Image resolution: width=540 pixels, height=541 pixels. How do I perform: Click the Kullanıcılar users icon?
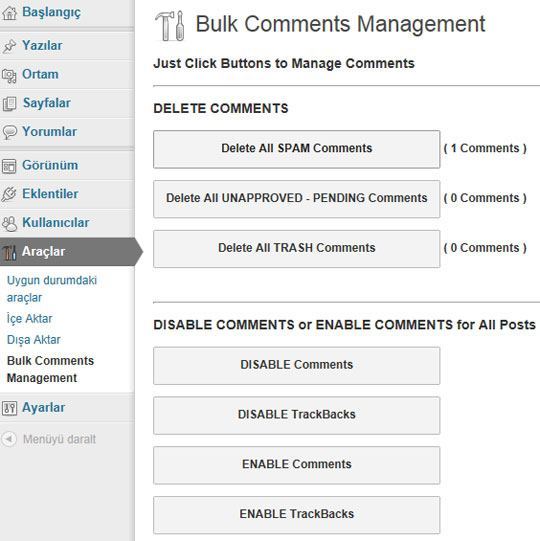(9, 223)
